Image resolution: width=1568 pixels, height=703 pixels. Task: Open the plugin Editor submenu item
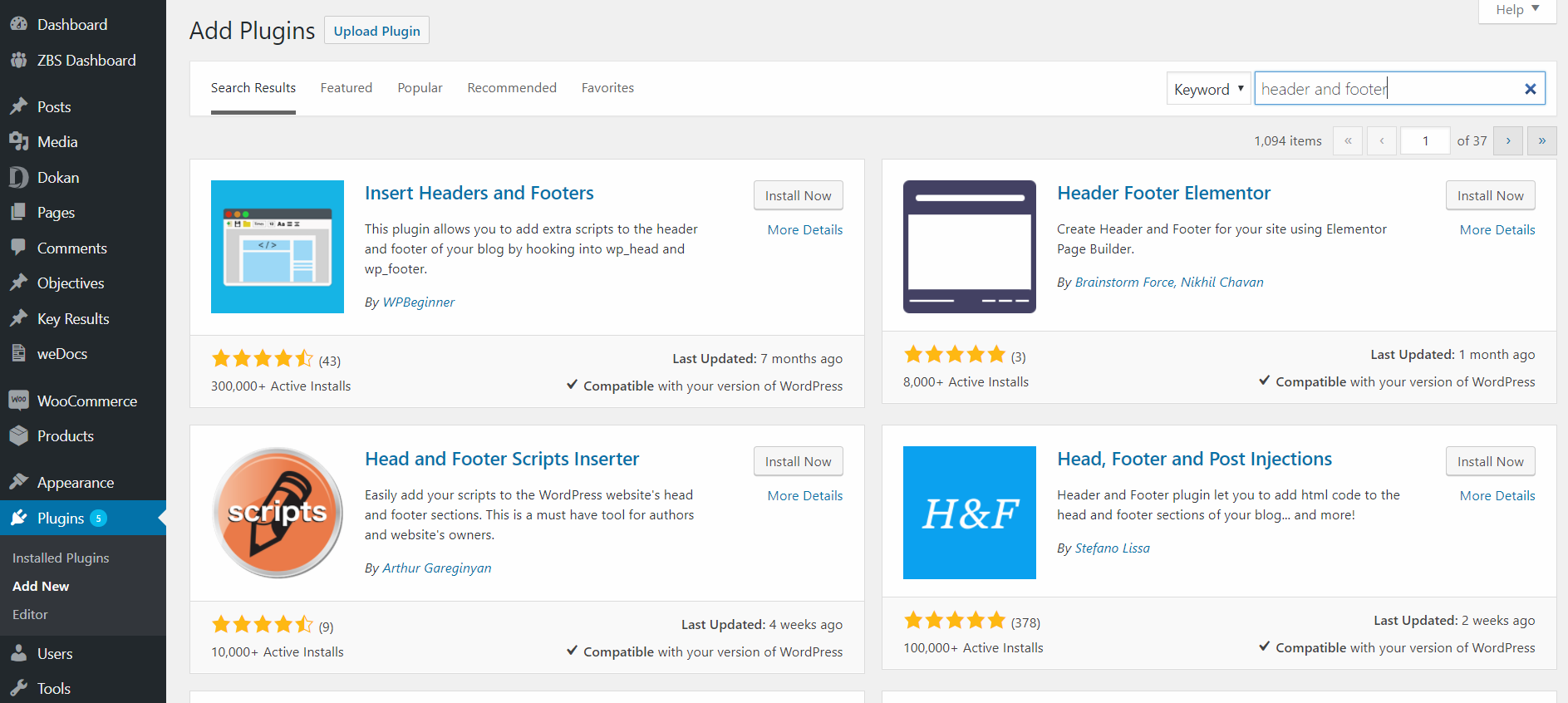point(30,614)
